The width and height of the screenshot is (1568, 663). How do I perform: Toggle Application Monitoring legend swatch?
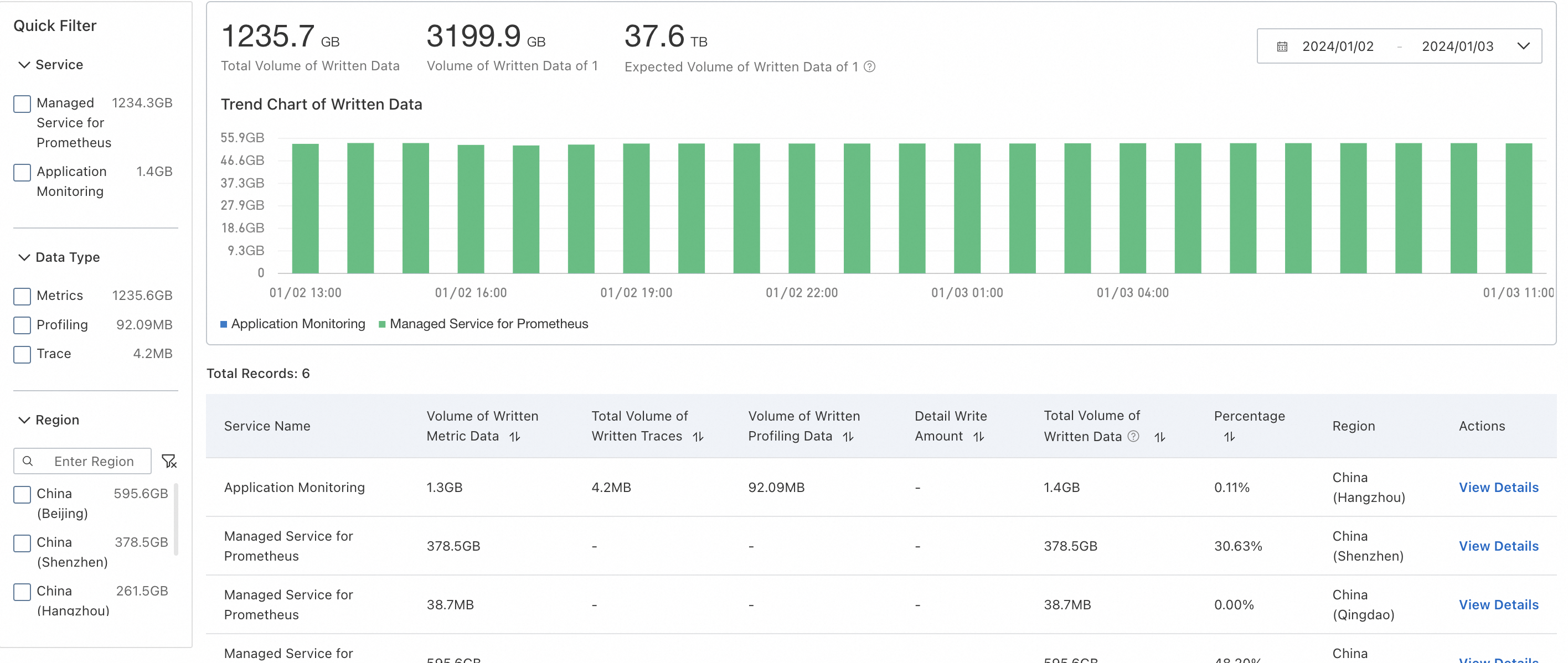224,324
